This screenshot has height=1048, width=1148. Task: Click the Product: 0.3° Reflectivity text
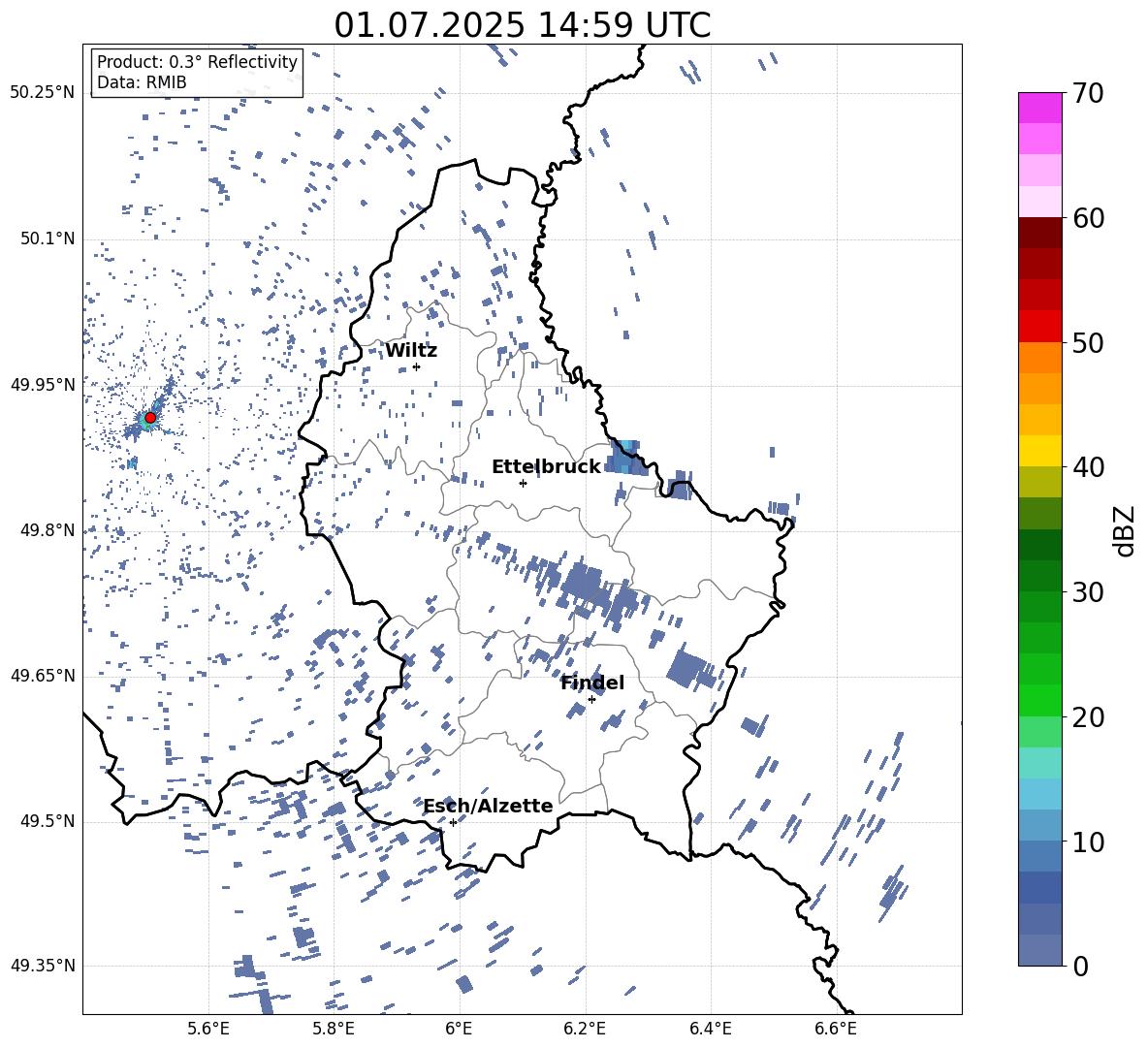(197, 61)
